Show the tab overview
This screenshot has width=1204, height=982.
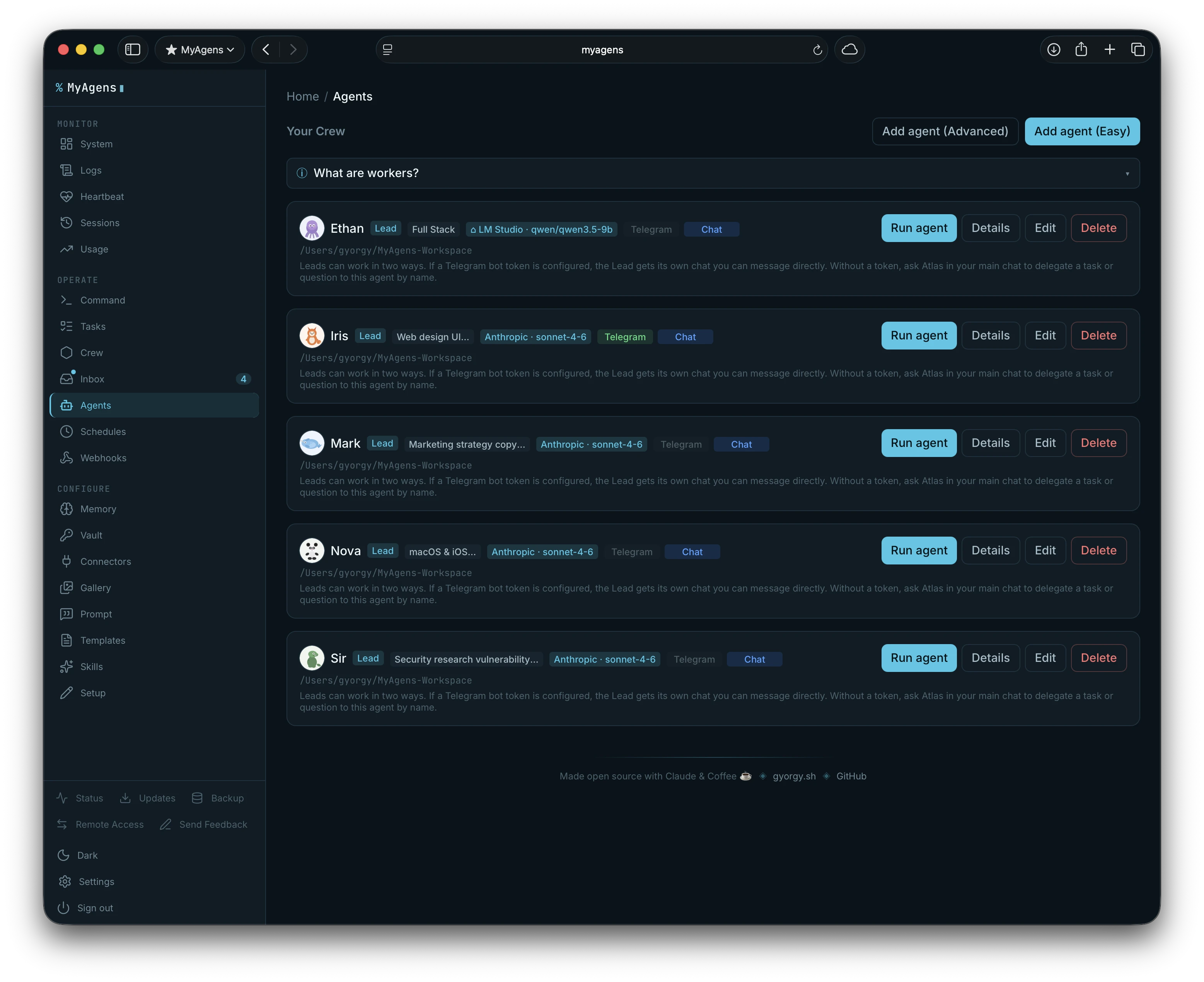click(1137, 50)
